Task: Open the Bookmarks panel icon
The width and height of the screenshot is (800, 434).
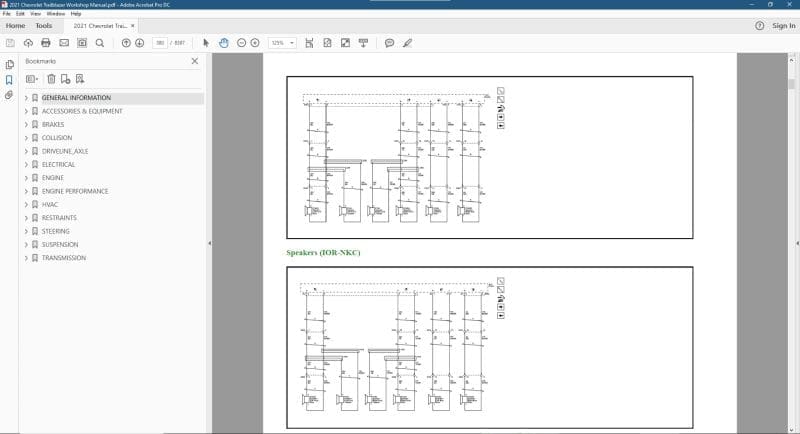Action: click(9, 80)
